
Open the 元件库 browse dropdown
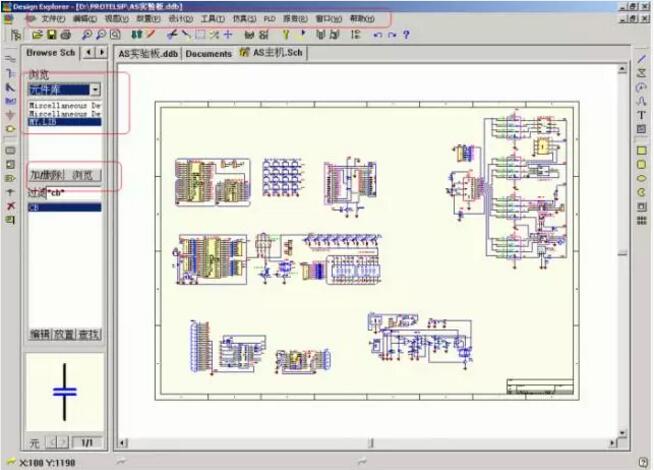pyautogui.click(x=94, y=90)
